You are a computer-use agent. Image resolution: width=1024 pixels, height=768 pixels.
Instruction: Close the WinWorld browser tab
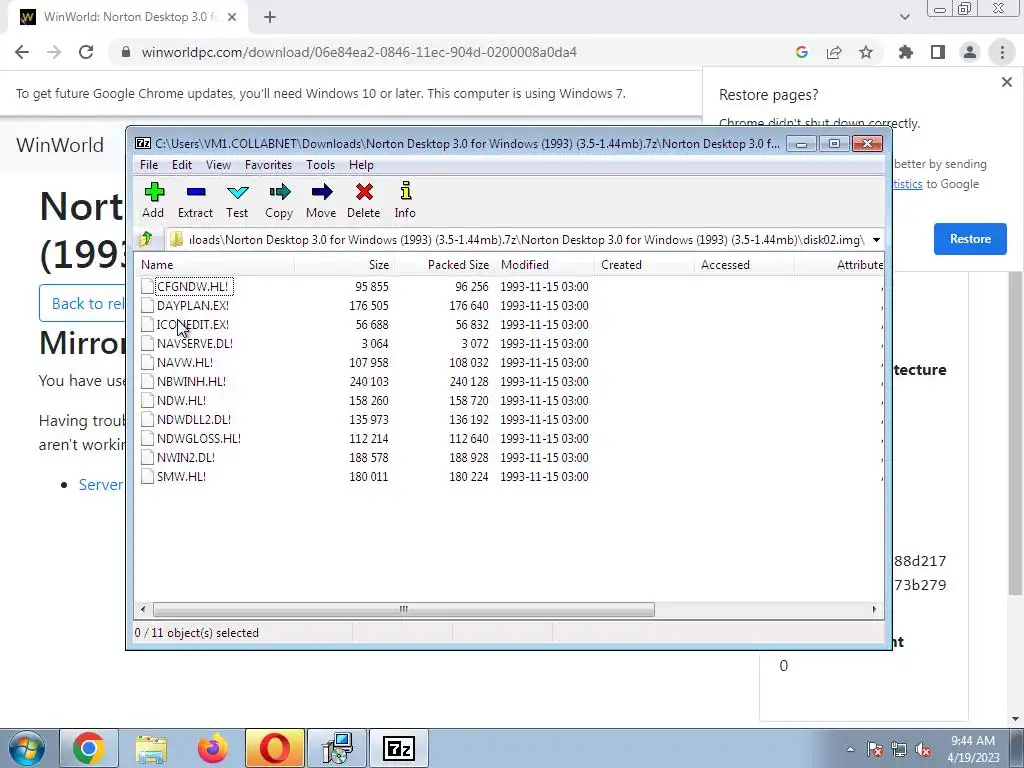click(232, 18)
